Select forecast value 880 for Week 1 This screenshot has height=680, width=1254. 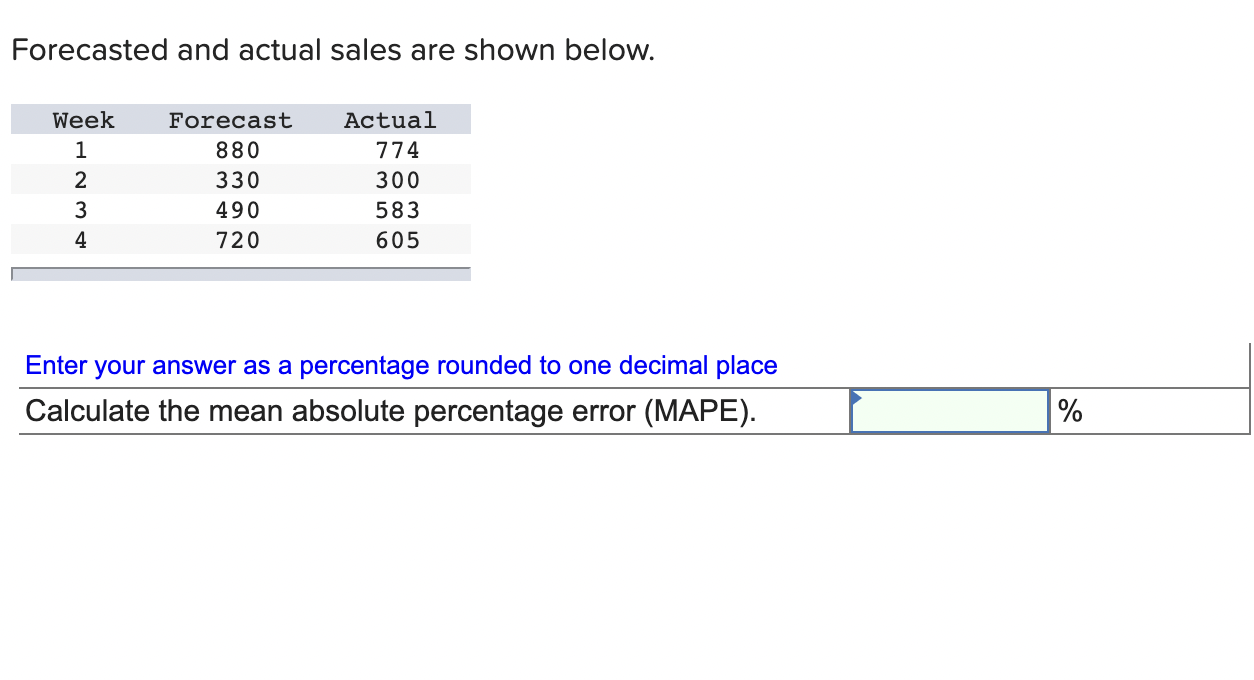tap(237, 149)
